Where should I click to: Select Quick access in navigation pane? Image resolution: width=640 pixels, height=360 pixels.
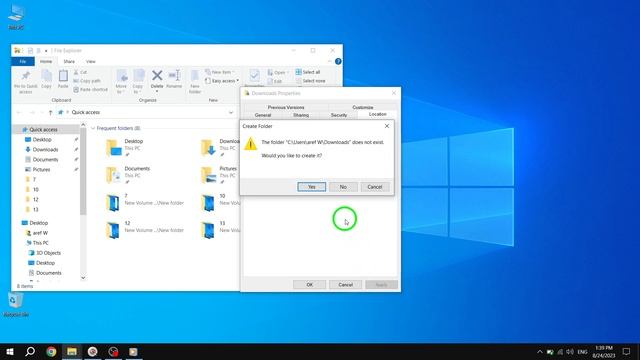tap(43, 129)
